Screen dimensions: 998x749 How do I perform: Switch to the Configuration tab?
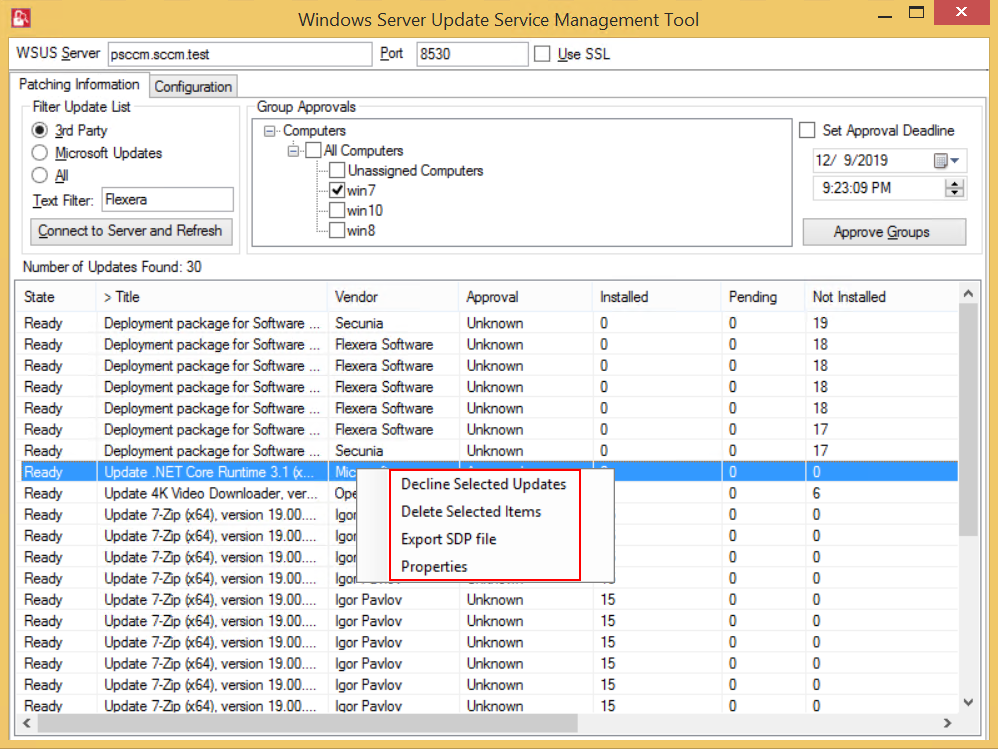[193, 87]
